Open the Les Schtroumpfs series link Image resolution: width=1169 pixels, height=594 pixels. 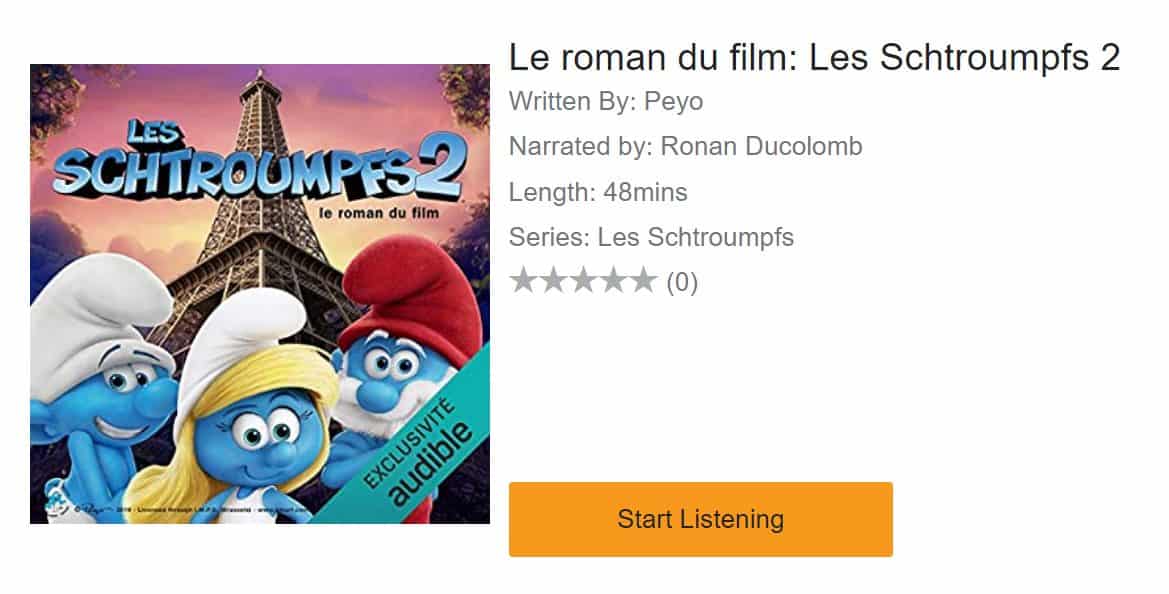point(695,237)
